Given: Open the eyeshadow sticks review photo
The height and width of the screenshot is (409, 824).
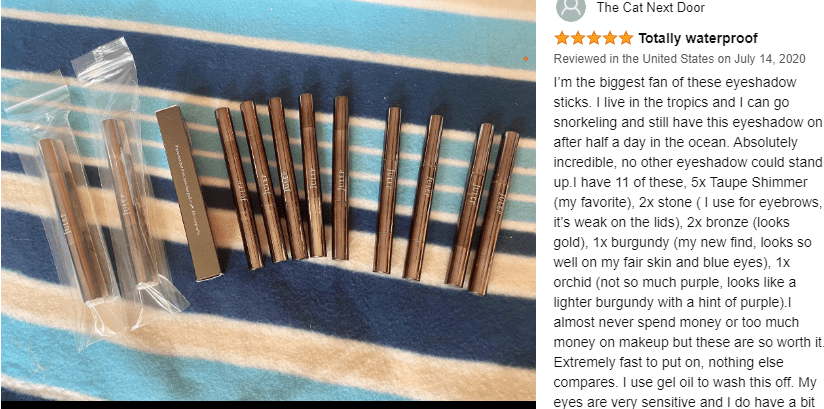Looking at the screenshot, I should click(x=268, y=200).
